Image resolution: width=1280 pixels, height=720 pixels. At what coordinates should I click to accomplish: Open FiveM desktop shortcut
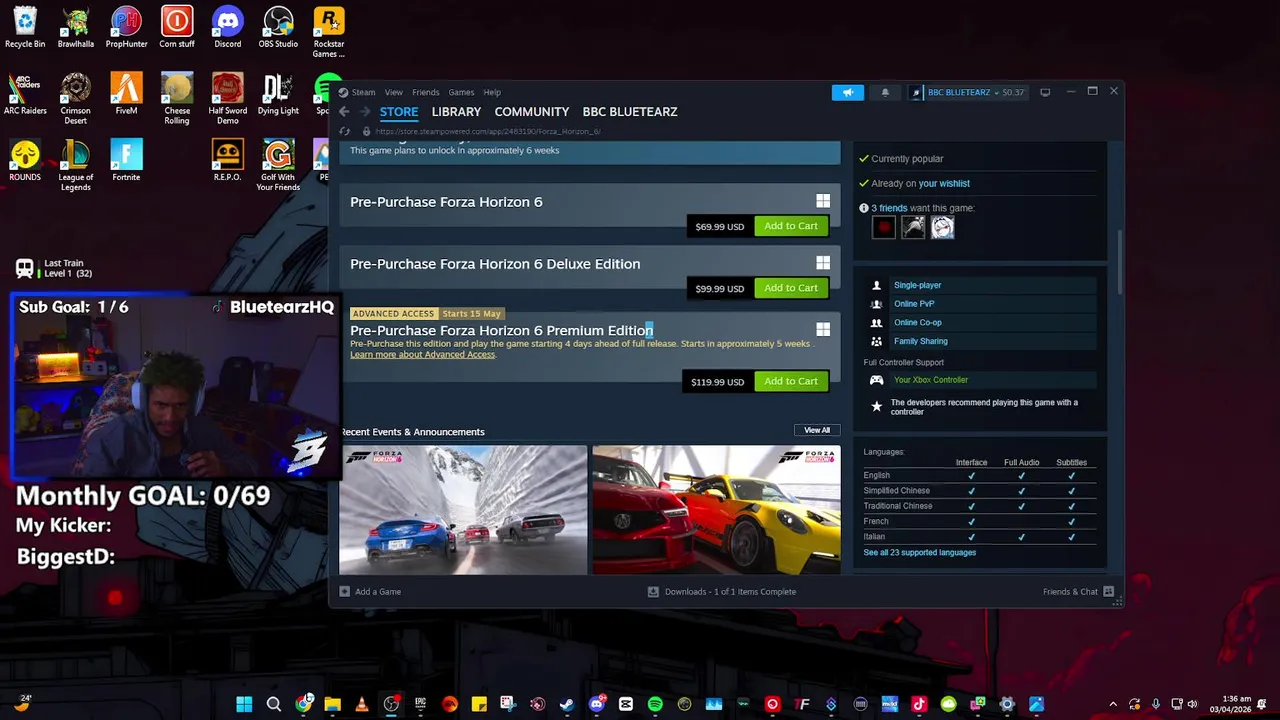coord(126,94)
